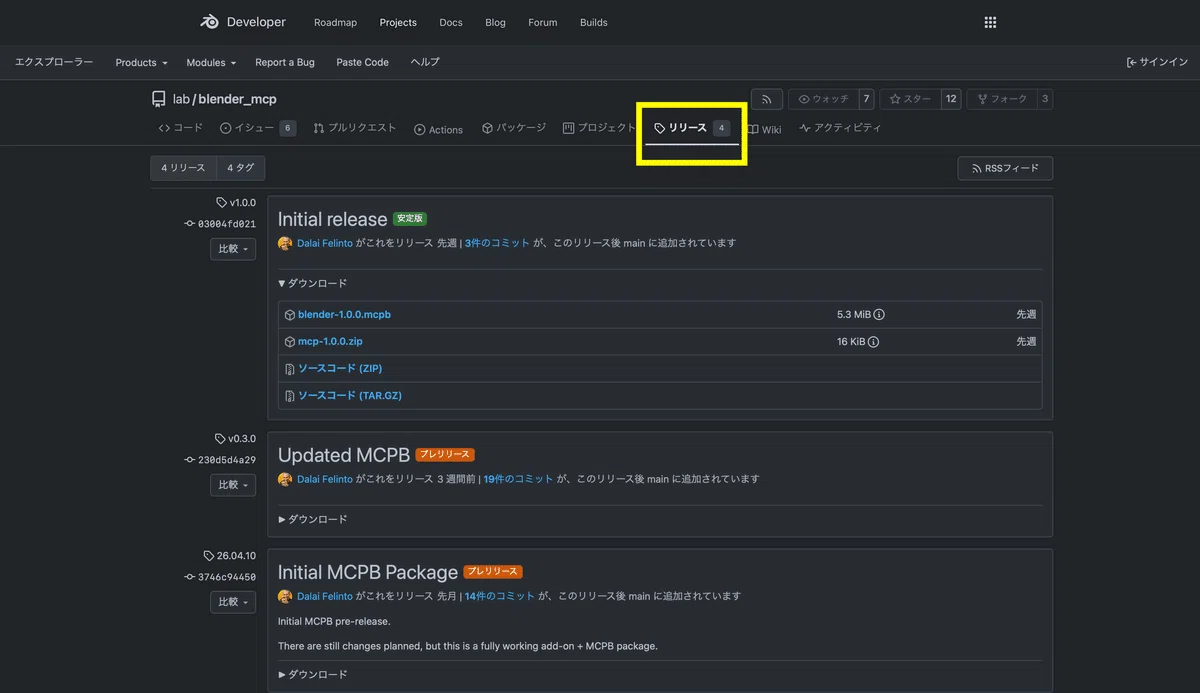Click the スター button
This screenshot has height=693, width=1200.
coord(909,99)
